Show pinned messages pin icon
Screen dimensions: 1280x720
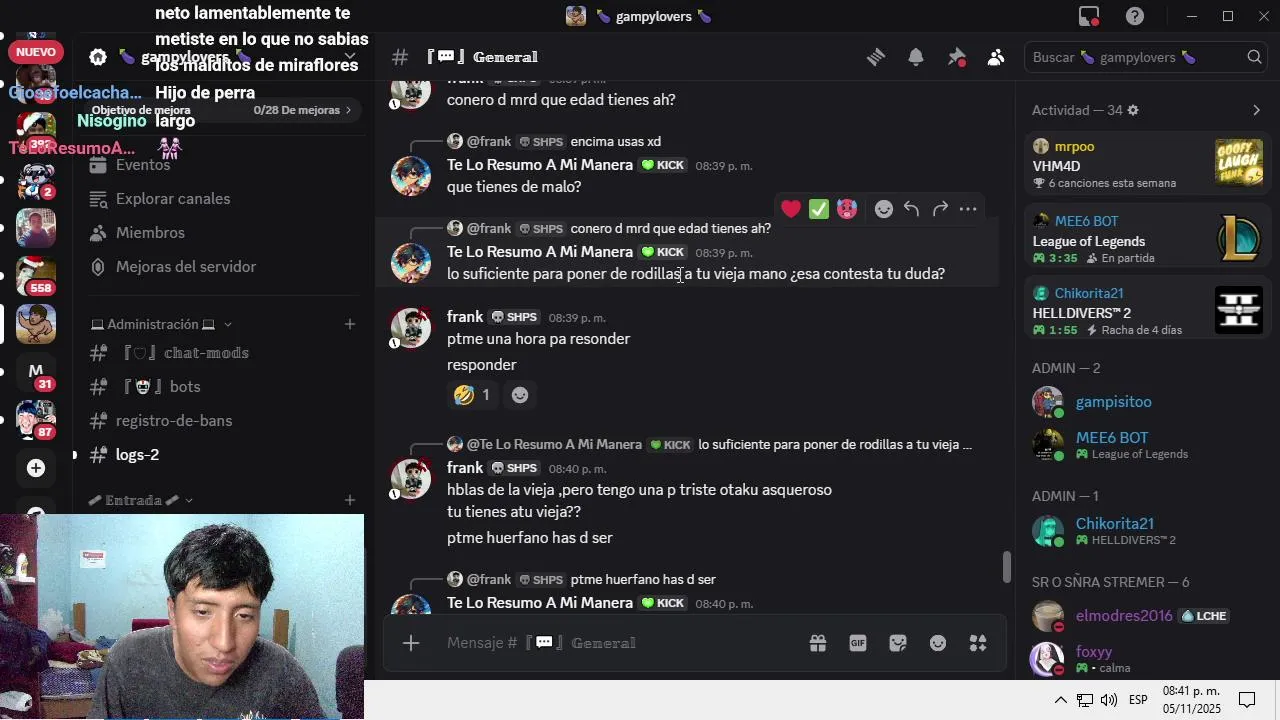pos(956,57)
